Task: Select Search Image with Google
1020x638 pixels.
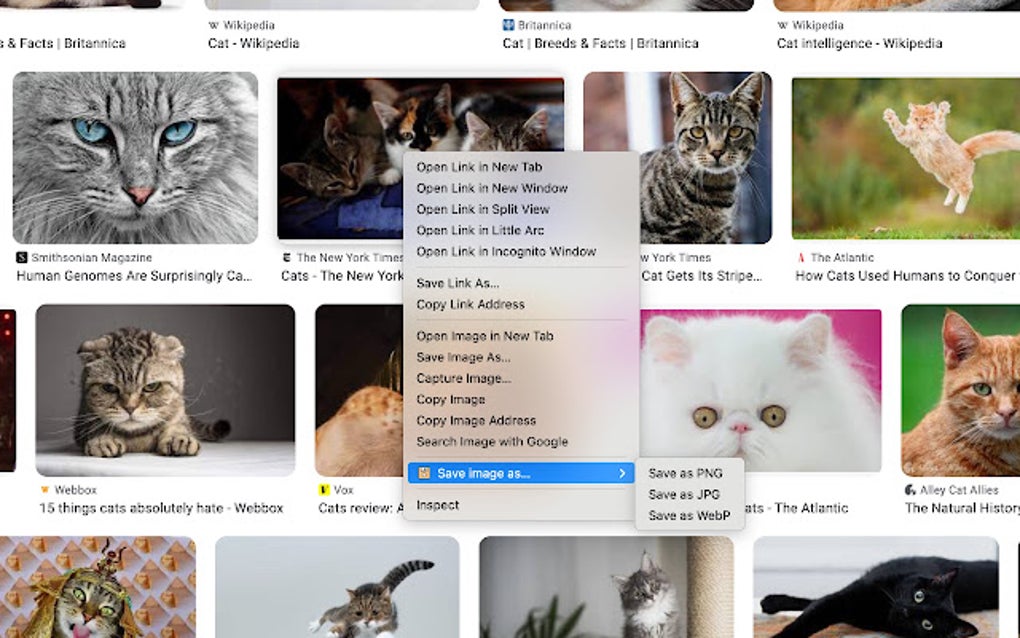Action: [x=491, y=441]
